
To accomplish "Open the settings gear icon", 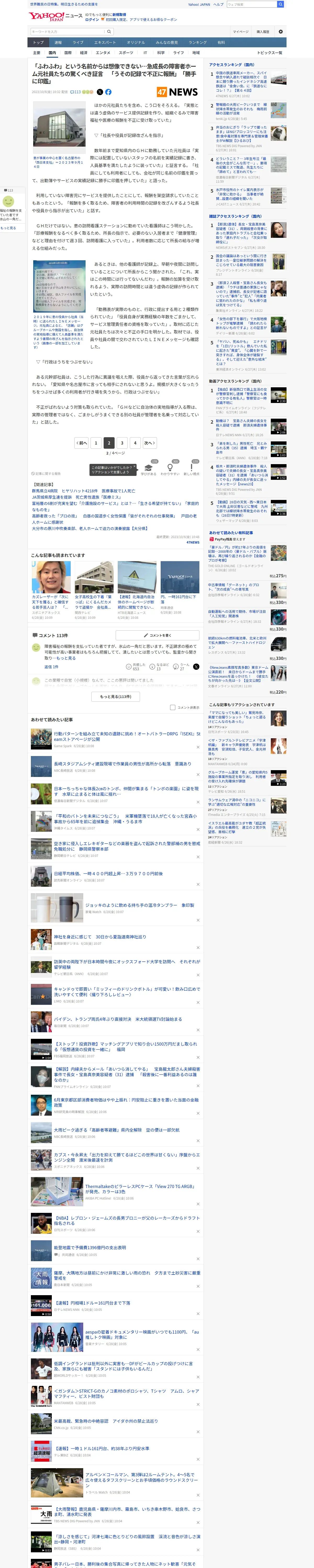I will 281,32.
